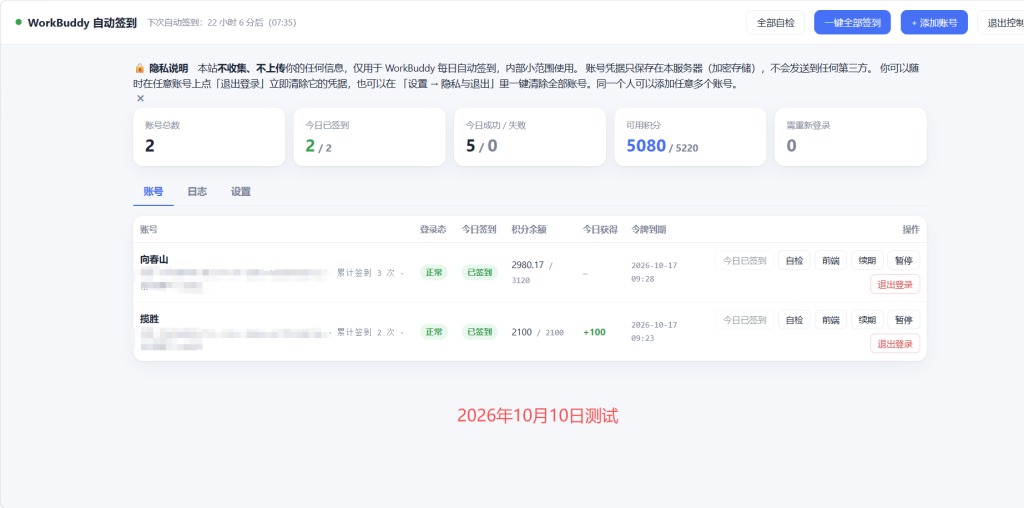
Task: Click the 累计签到 3 次 text
Action: point(366,273)
